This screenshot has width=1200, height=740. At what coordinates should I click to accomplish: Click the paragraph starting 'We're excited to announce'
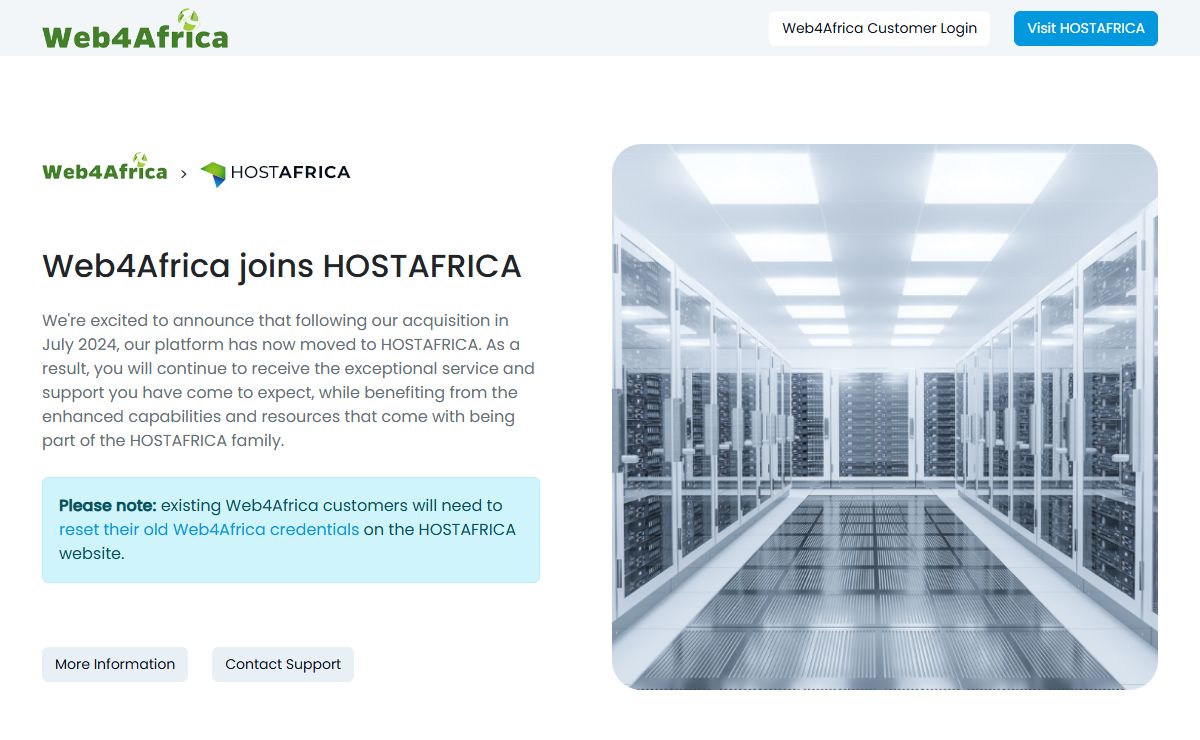point(290,380)
